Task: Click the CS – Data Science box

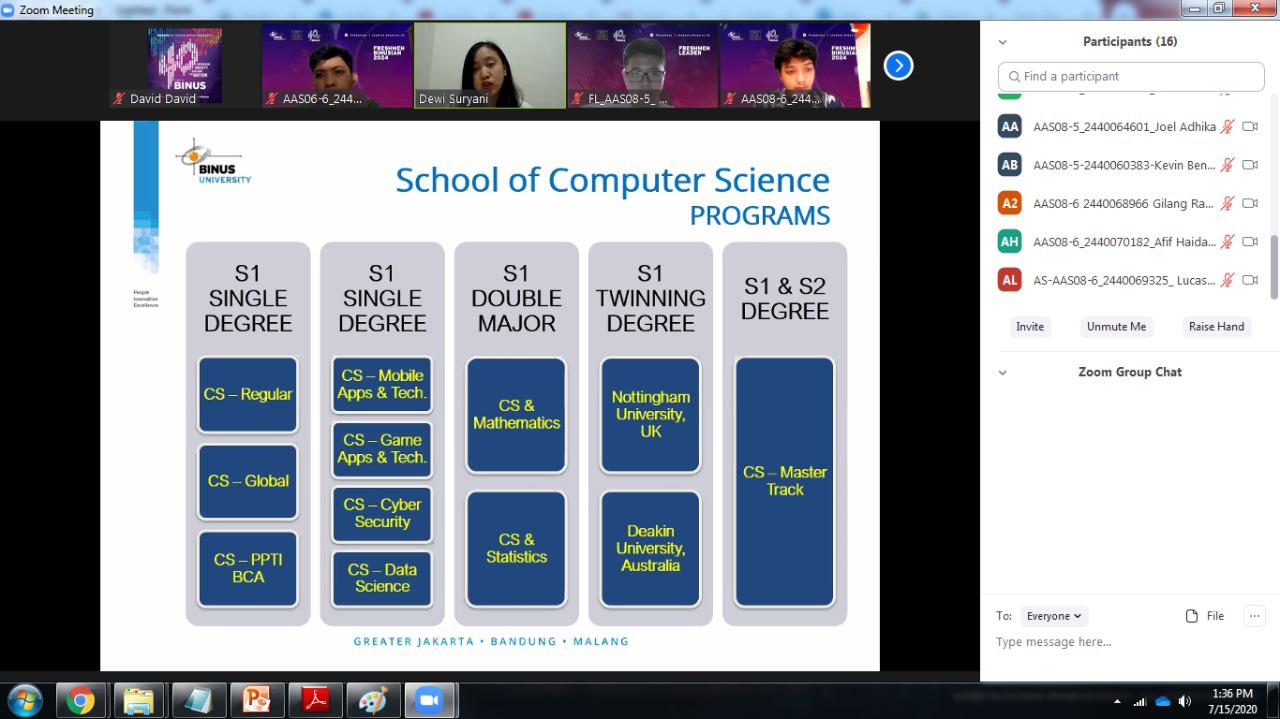Action: 382,578
